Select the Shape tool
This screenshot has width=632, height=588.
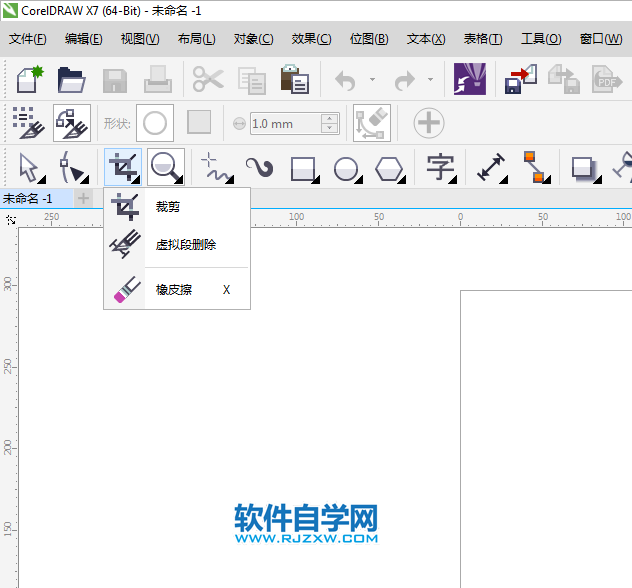pyautogui.click(x=74, y=168)
